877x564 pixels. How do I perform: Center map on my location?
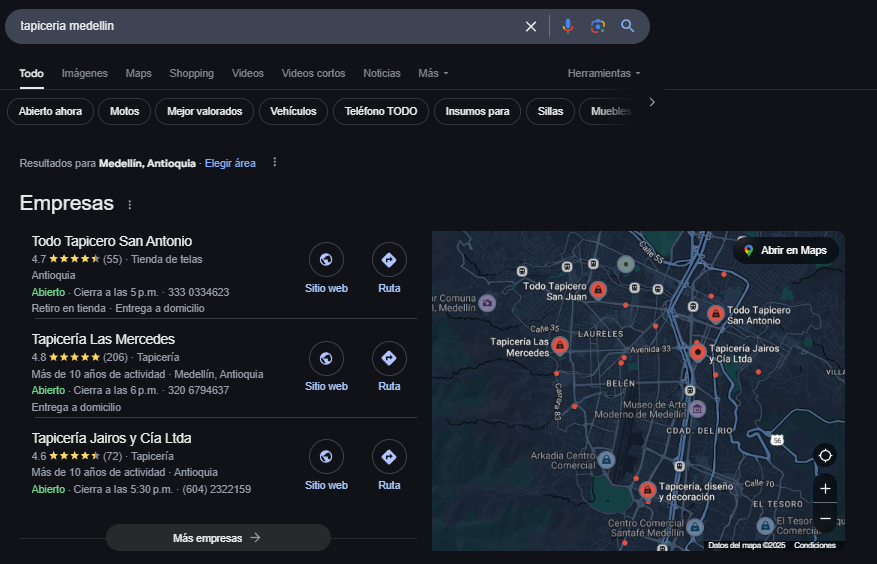(825, 456)
